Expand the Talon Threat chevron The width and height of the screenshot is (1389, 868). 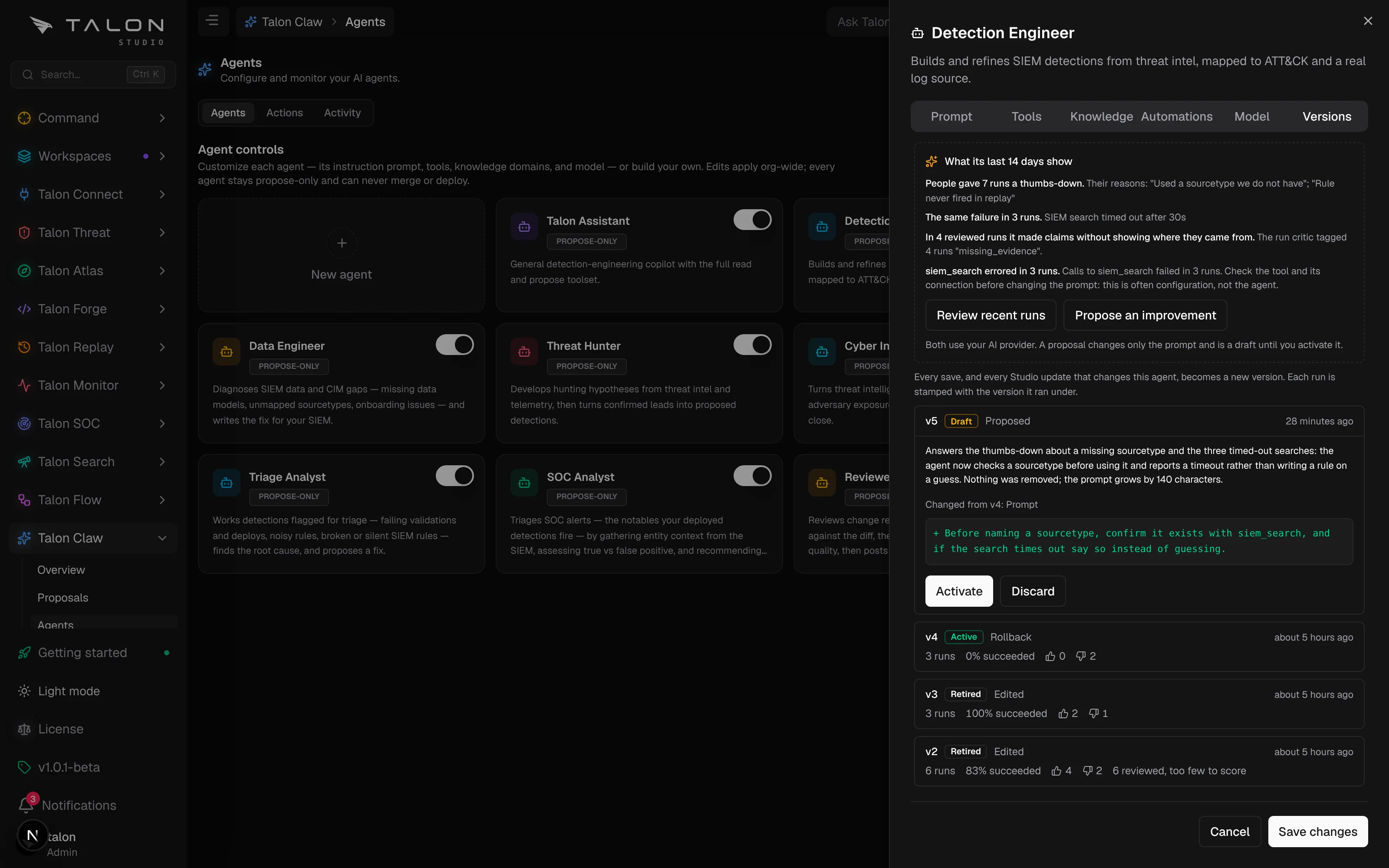162,233
